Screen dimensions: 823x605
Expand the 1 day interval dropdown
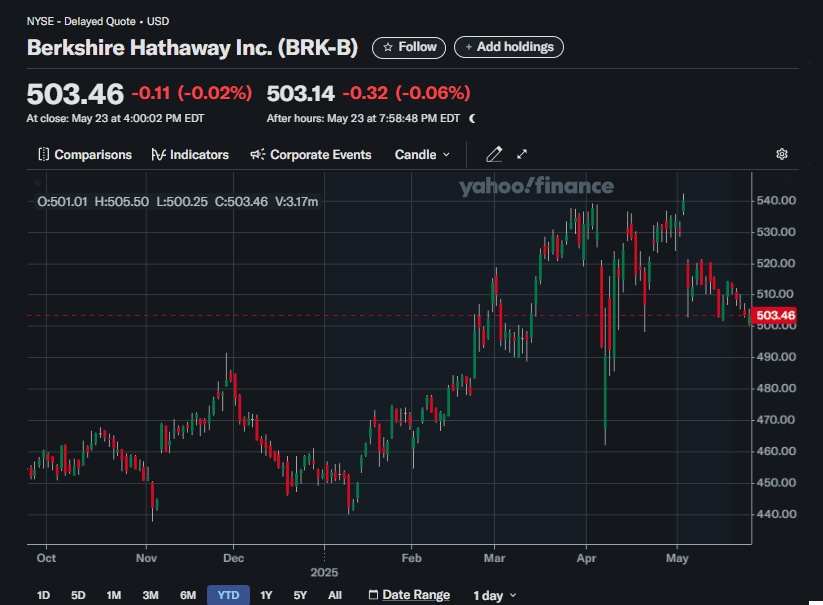495,595
